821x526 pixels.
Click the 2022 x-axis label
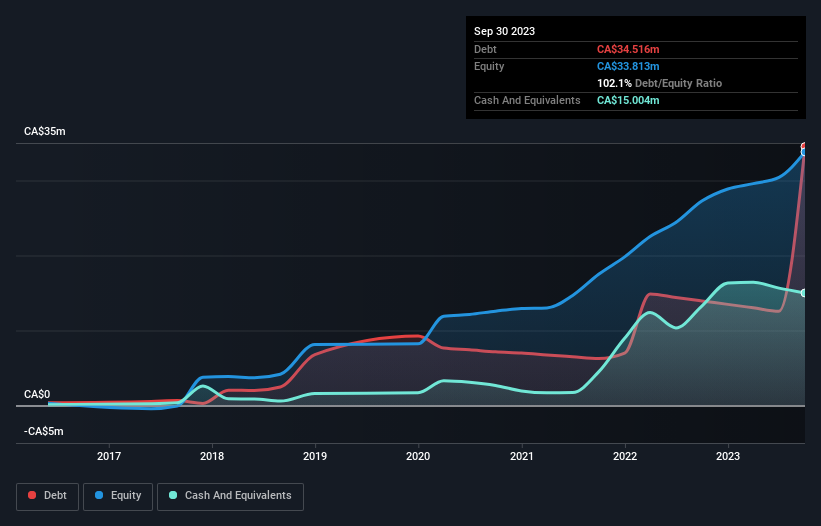pyautogui.click(x=625, y=456)
